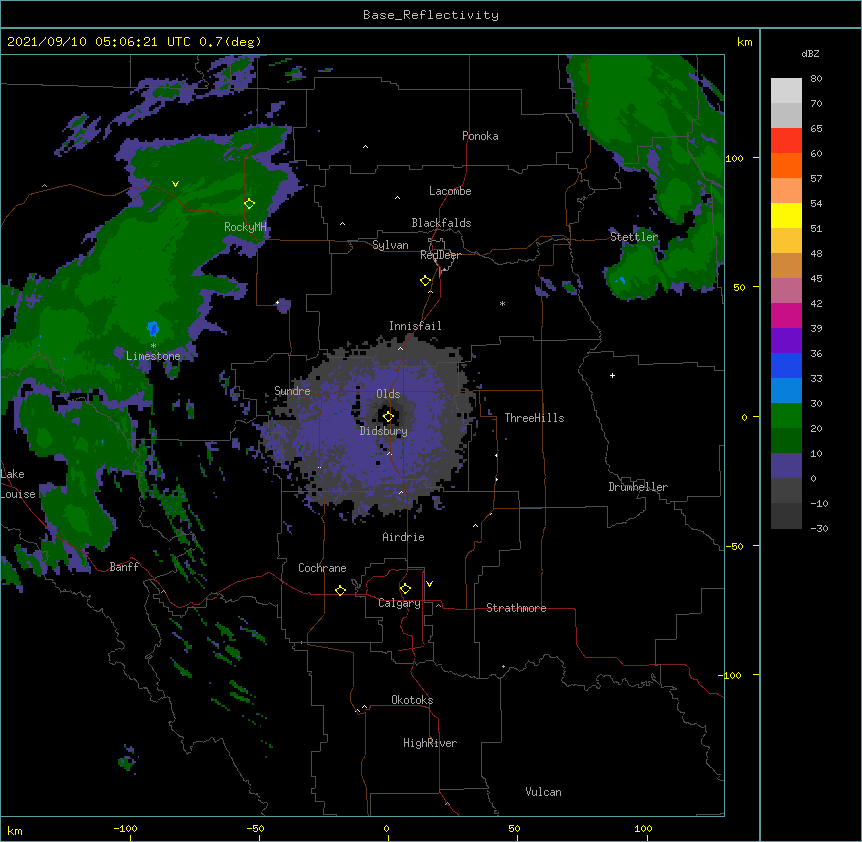Click the yellow diamond marker near RockyMH
This screenshot has height=842, width=862.
tap(249, 204)
